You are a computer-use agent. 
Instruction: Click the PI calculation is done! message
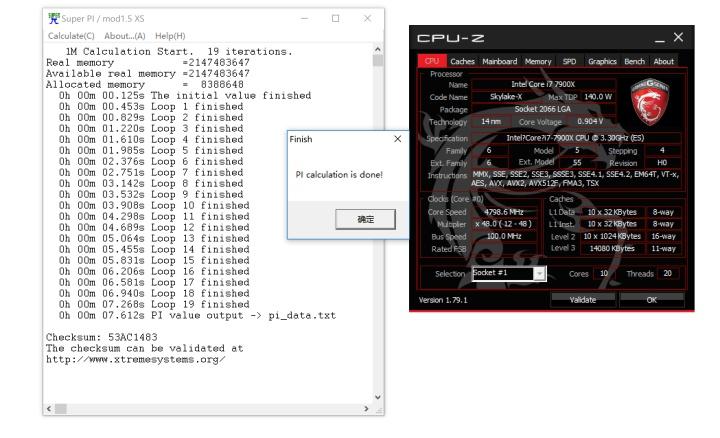(x=339, y=175)
